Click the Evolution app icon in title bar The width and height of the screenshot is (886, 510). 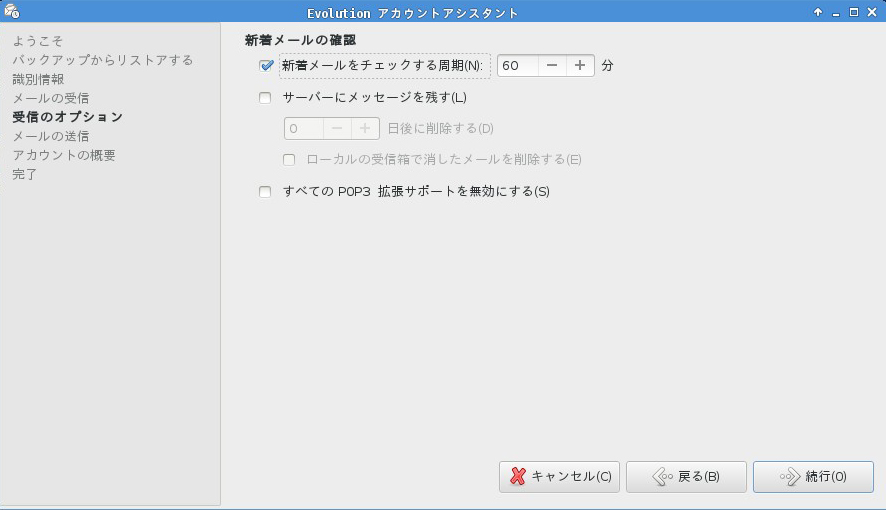tap(12, 12)
